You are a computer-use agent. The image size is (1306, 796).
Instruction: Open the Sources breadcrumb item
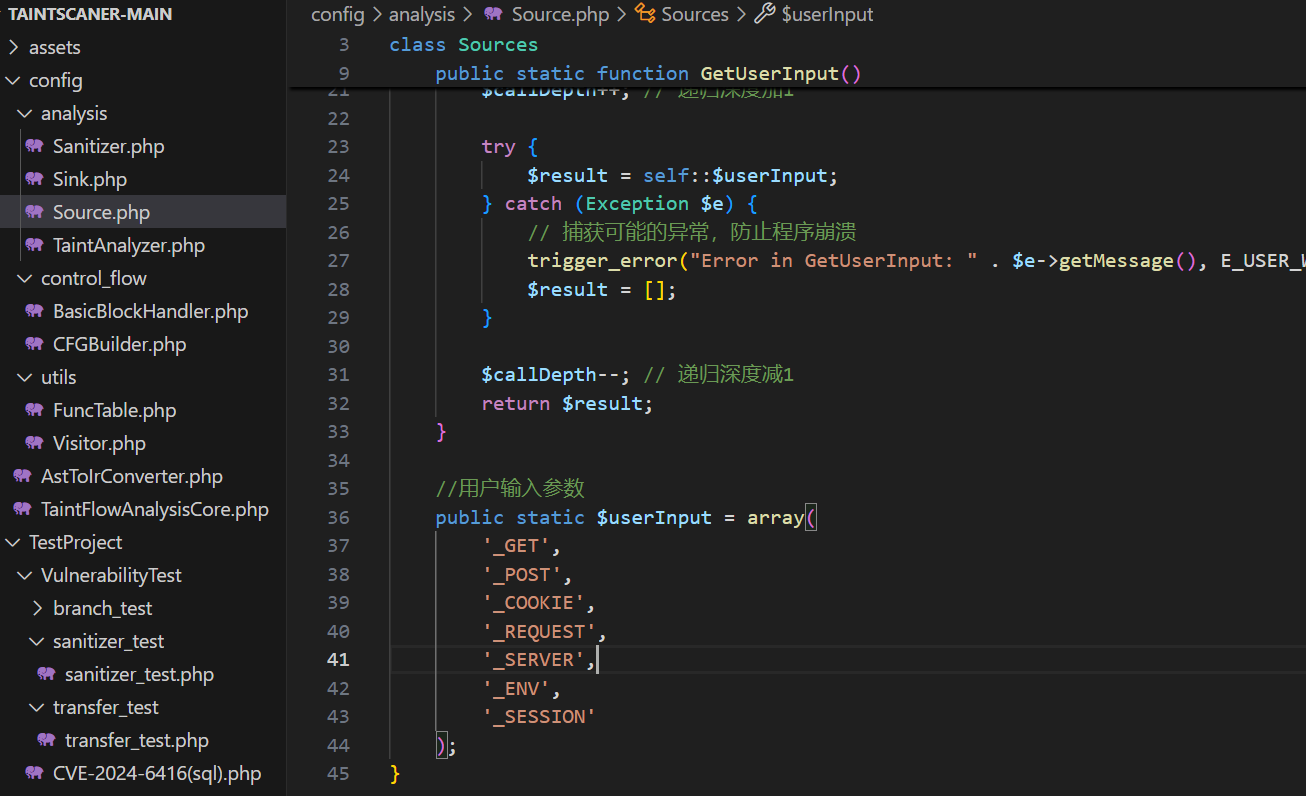tap(694, 14)
